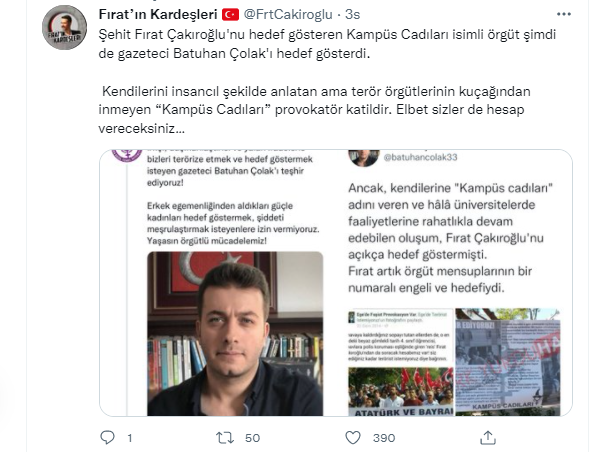612x452 pixels.
Task: Click the 390 likes count
Action: pos(384,438)
